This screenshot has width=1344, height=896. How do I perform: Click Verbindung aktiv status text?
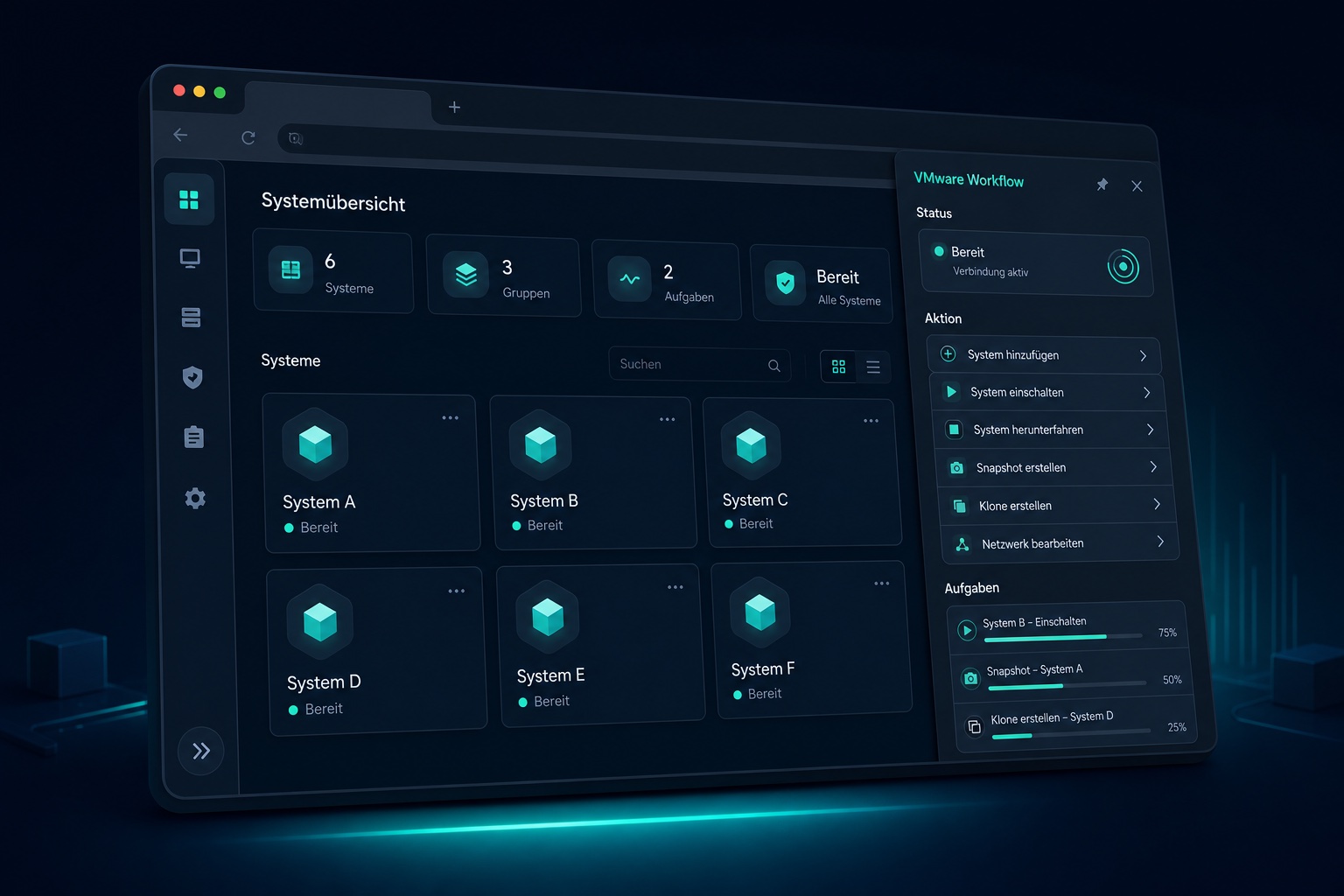pos(990,272)
